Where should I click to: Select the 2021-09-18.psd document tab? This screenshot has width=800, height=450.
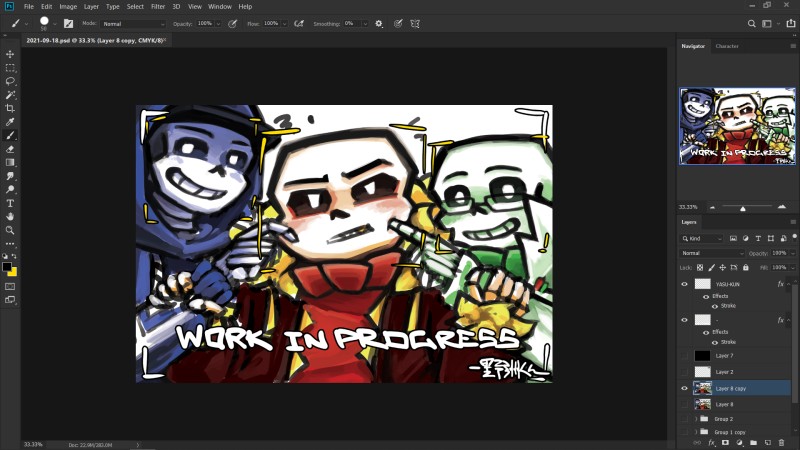point(95,40)
